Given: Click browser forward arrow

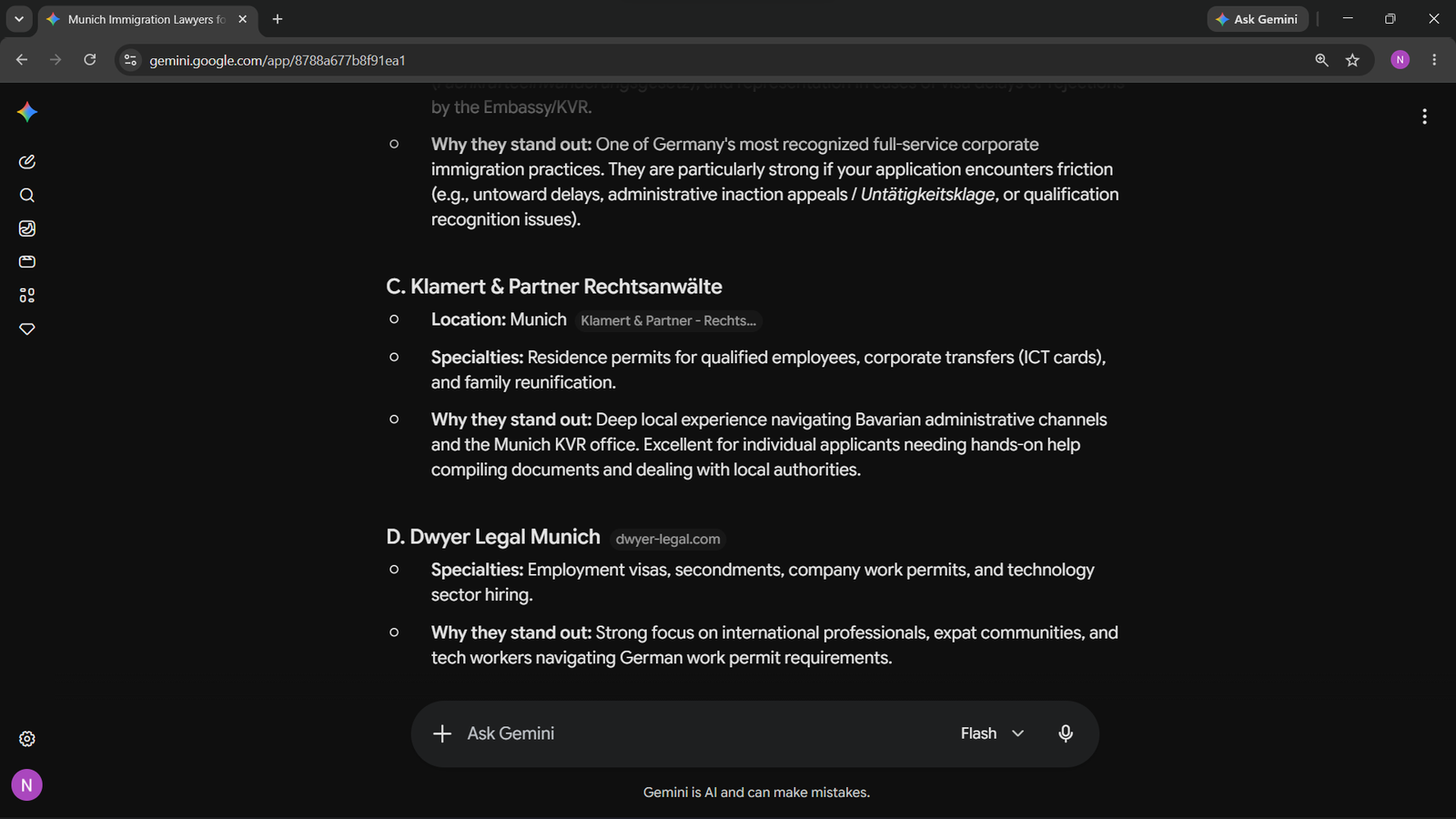Looking at the screenshot, I should point(56,60).
